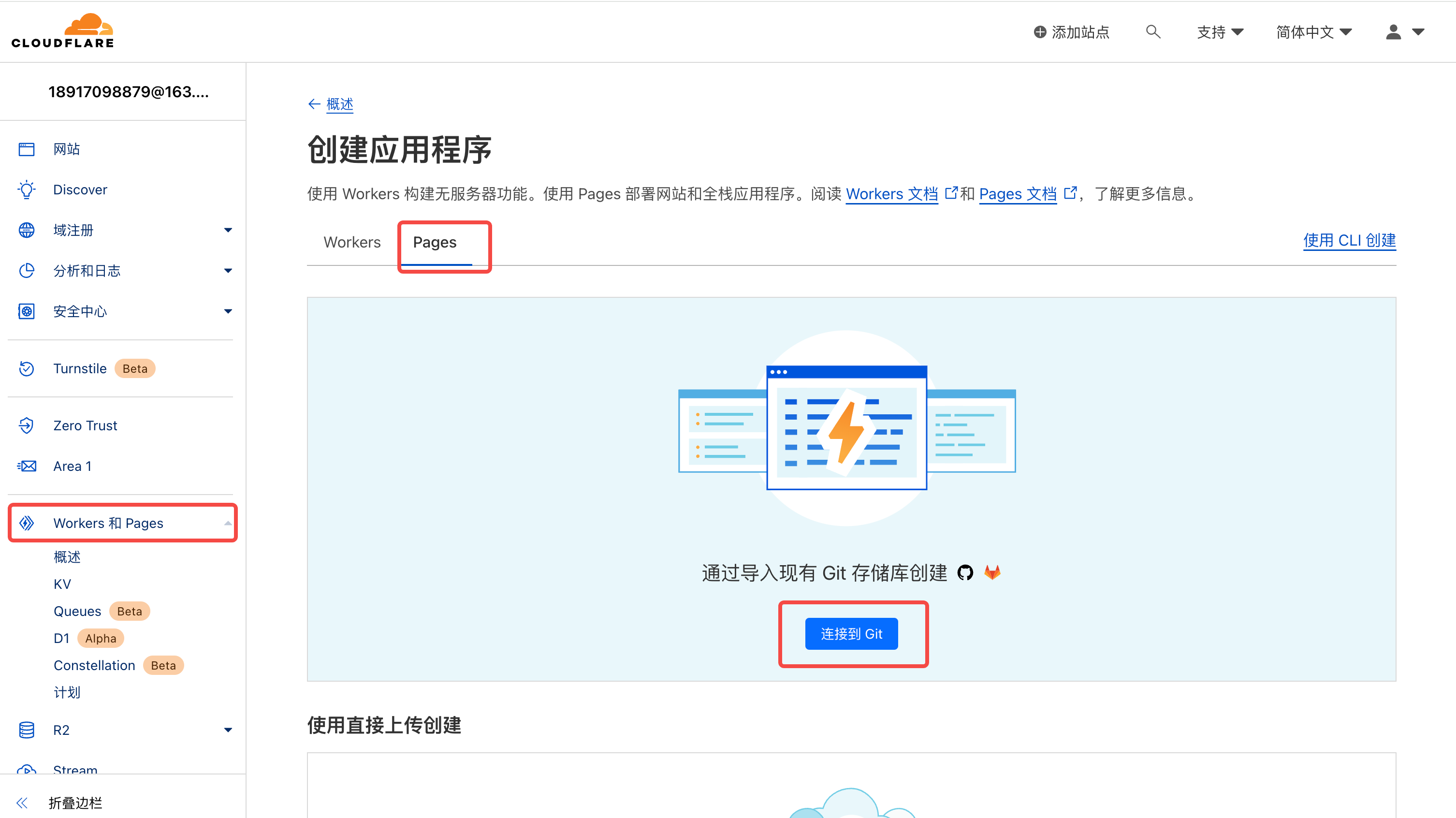
Task: Click the R2 database icon
Action: (27, 730)
